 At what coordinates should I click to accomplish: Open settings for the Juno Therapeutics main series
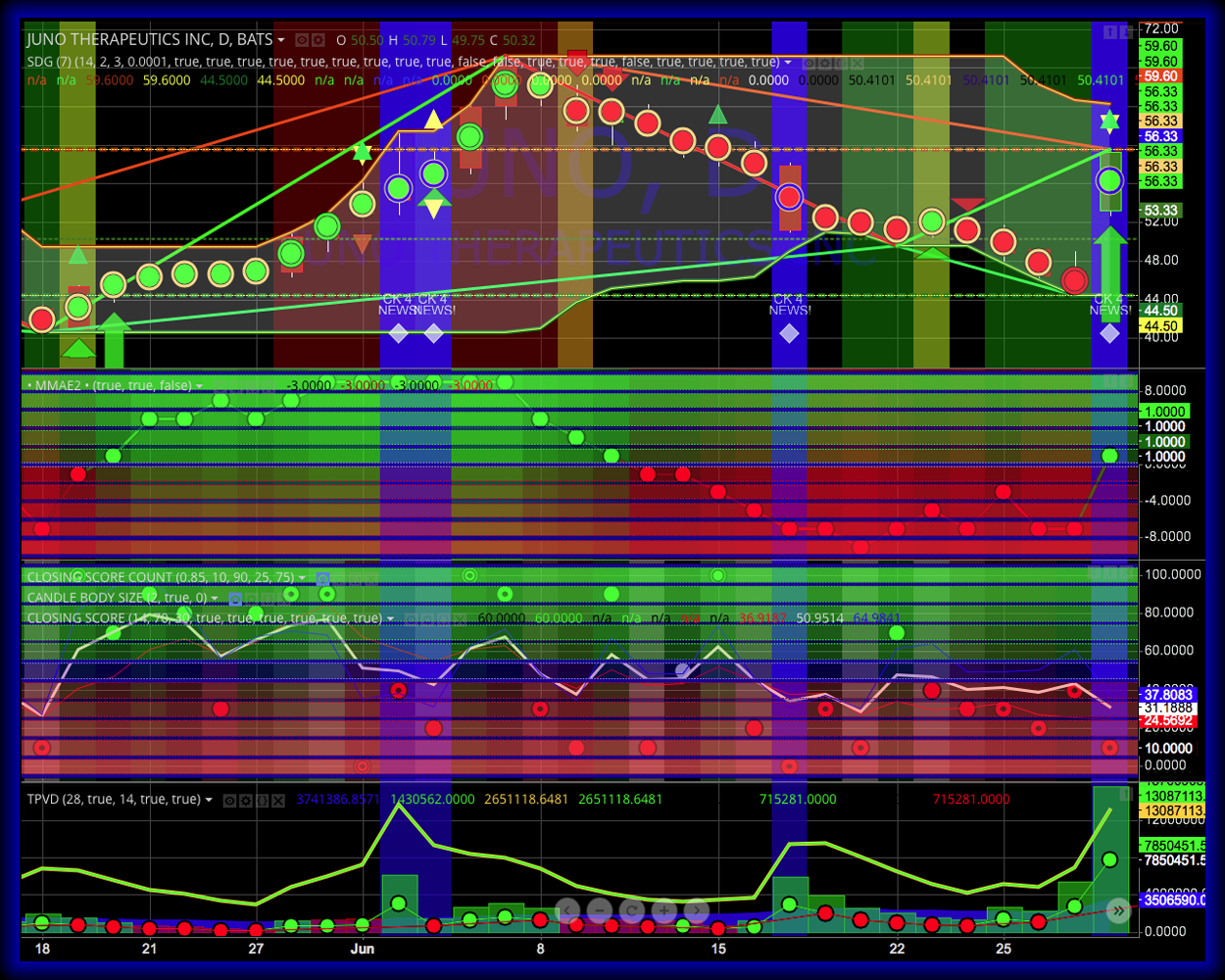click(318, 40)
